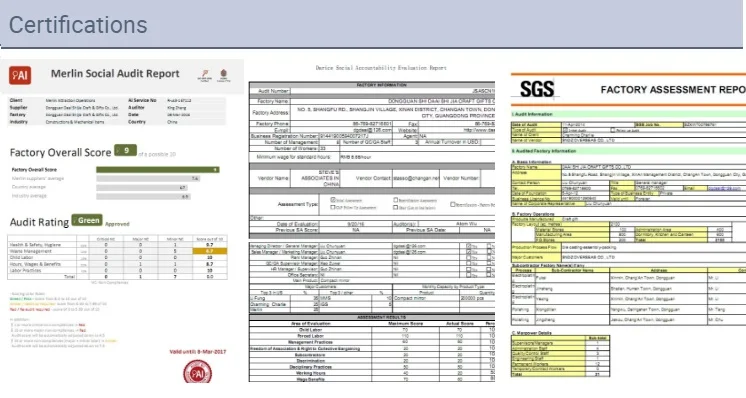Screen dimensions: 746x398
Task: Click the SGS logo
Action: pos(537,89)
